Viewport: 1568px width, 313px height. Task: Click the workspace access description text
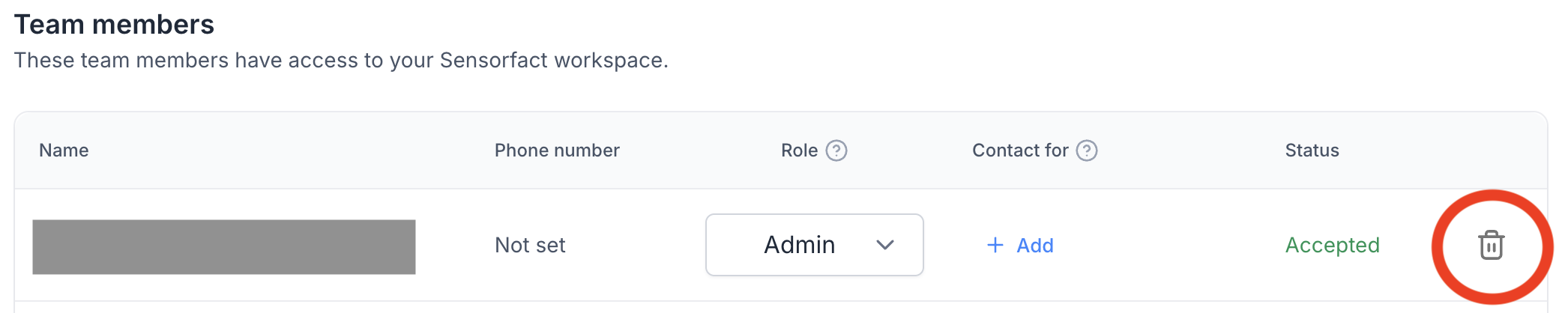[x=341, y=60]
